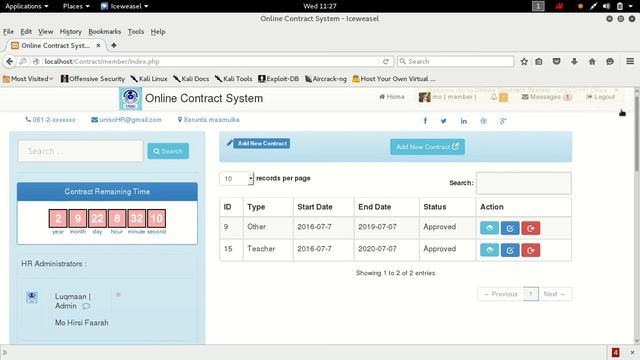Select page 1 in pagination
The image size is (640, 360).
pyautogui.click(x=531, y=294)
